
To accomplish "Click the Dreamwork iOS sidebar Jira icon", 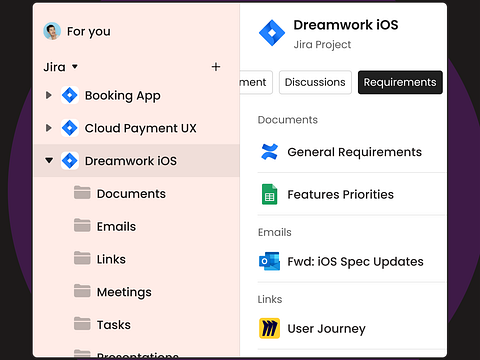I will (70, 161).
